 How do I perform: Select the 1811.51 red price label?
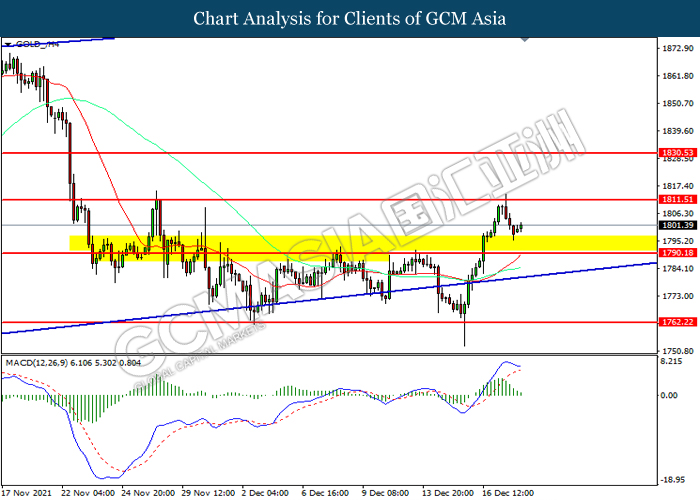pyautogui.click(x=678, y=200)
